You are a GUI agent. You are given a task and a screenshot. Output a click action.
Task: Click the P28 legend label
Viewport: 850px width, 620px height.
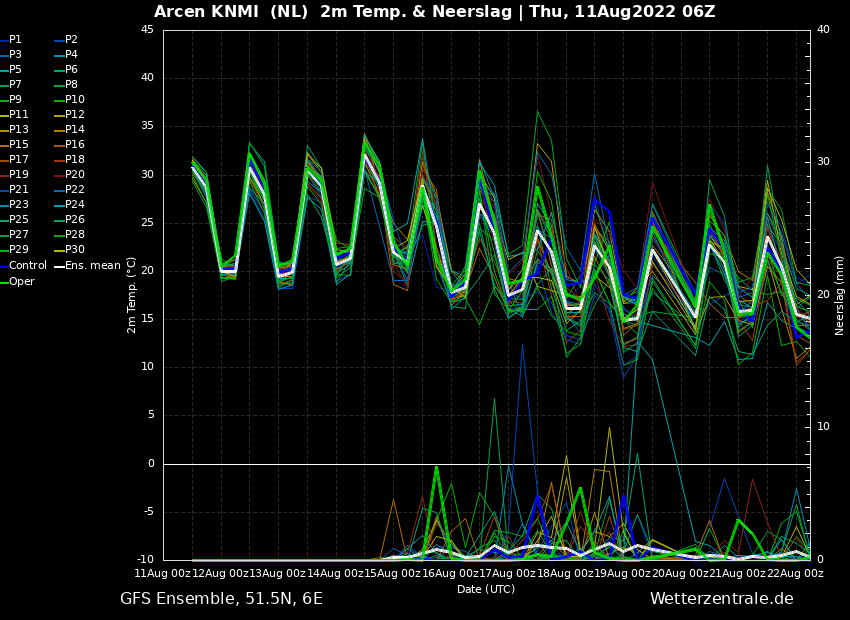(x=75, y=234)
